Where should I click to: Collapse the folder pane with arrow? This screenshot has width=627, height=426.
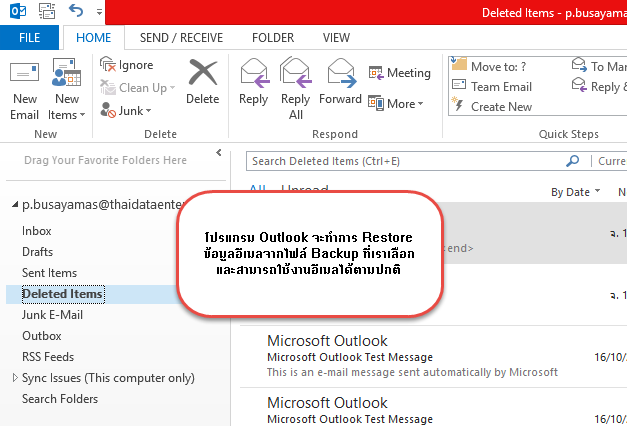coord(219,152)
